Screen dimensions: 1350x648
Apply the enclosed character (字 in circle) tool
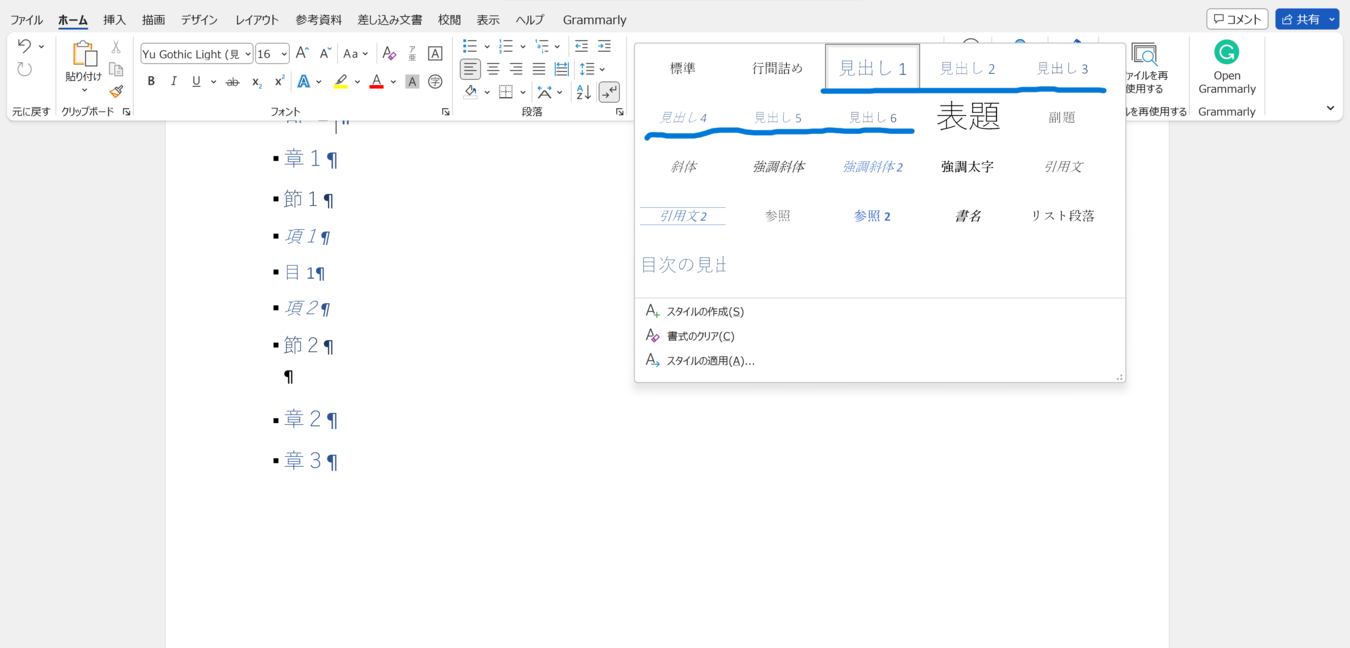tap(435, 82)
